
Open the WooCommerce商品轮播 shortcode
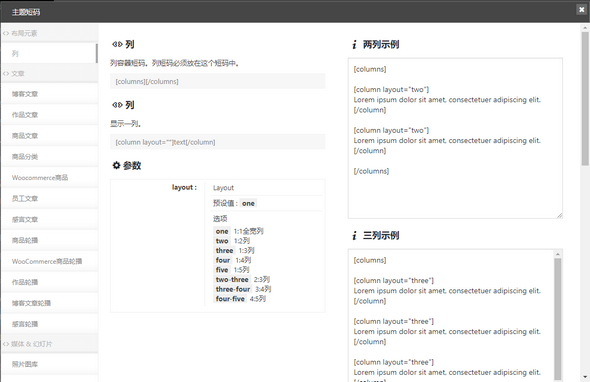(50, 261)
